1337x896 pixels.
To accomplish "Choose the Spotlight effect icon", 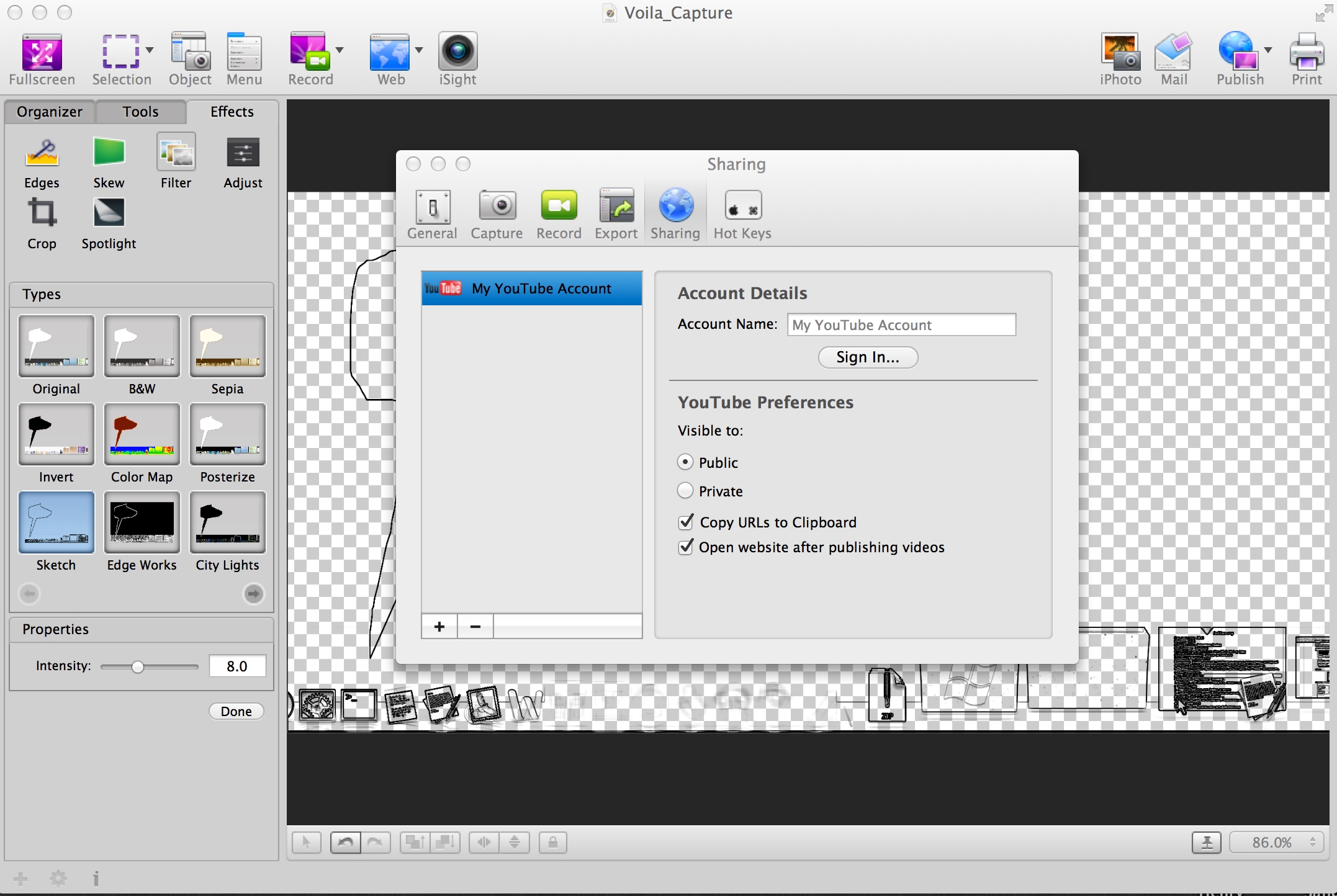I will tap(109, 213).
